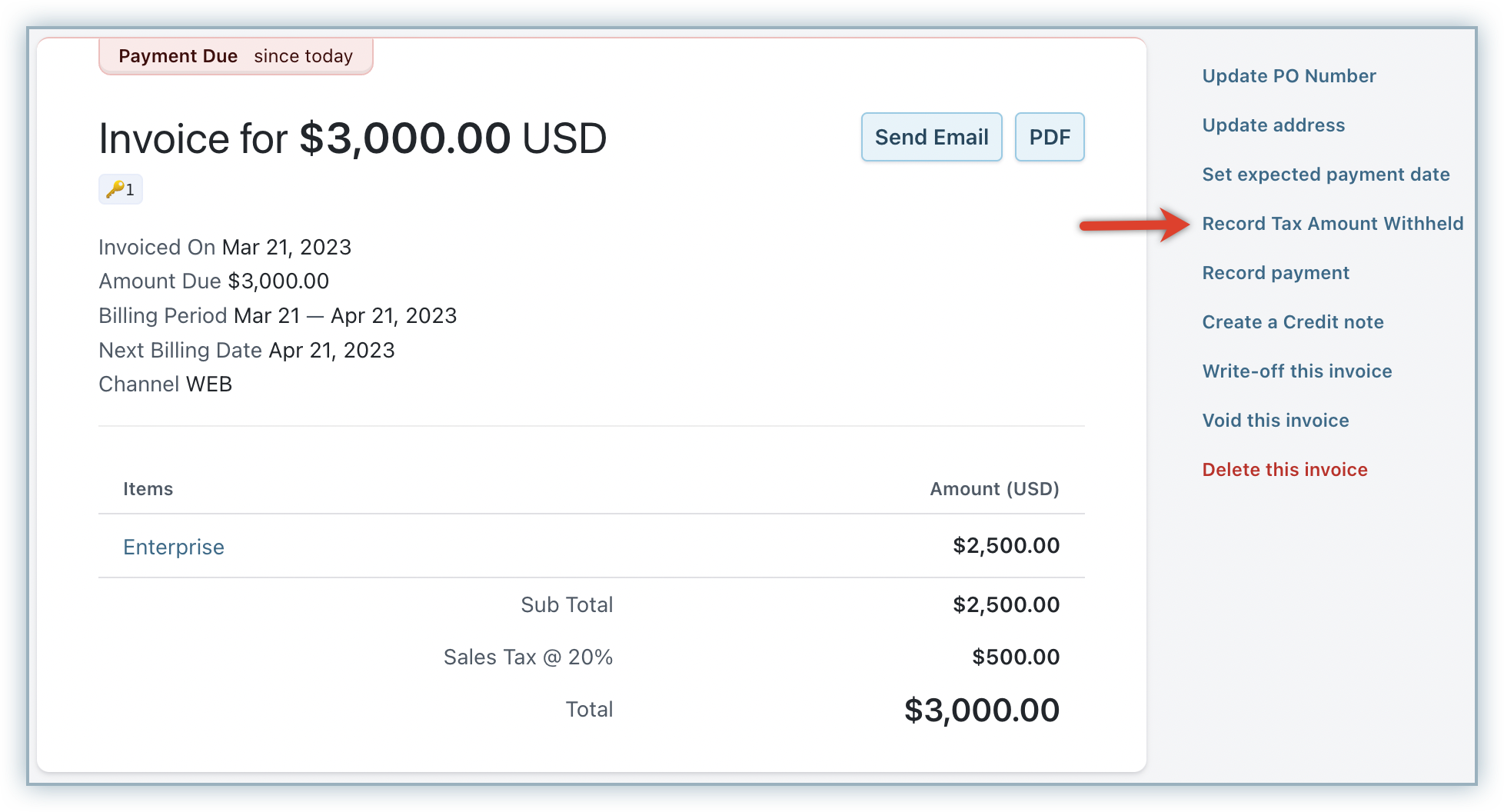Click the Update address link
This screenshot has width=1504, height=812.
click(x=1273, y=125)
